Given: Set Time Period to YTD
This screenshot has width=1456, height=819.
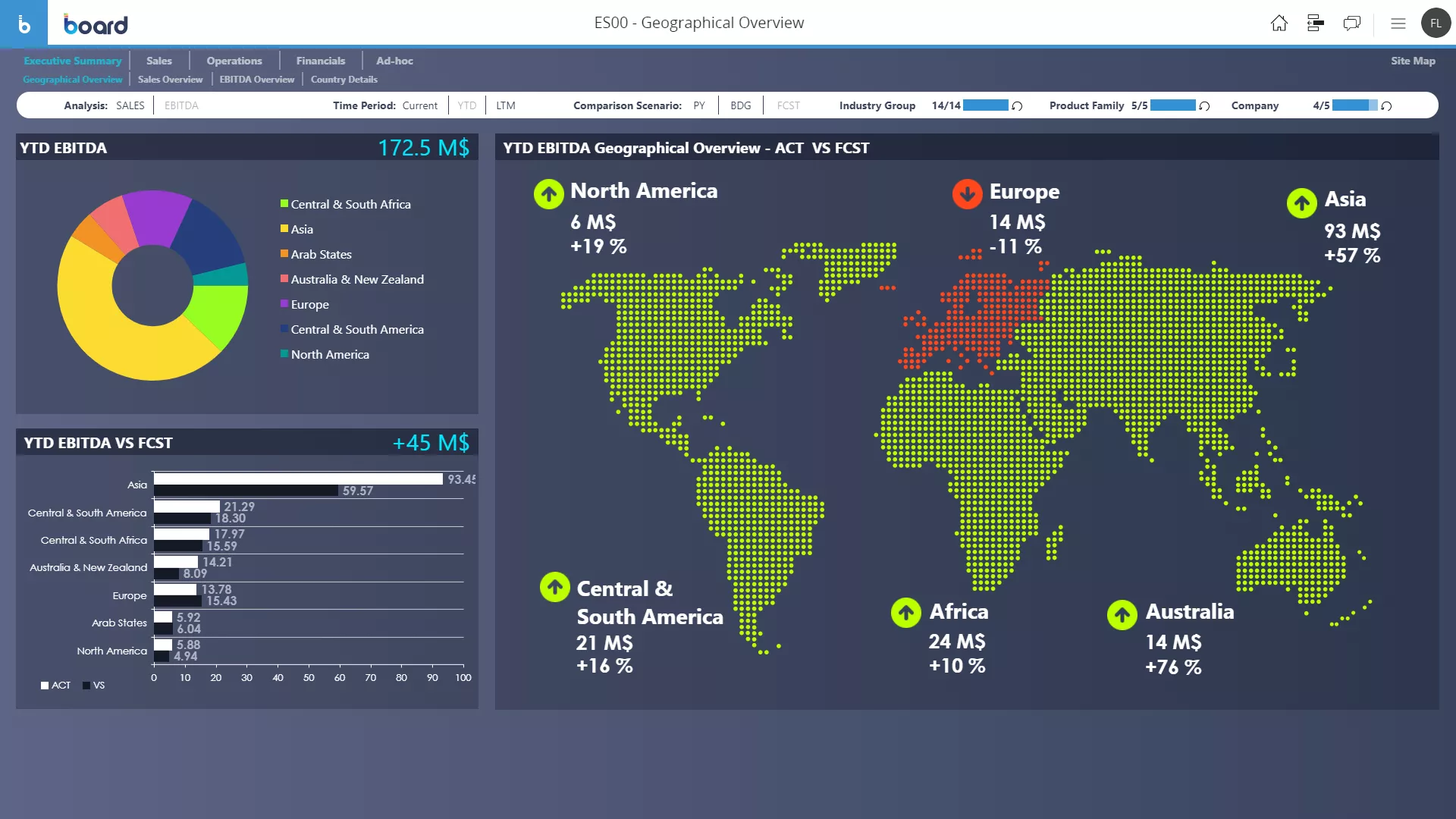Looking at the screenshot, I should (x=467, y=105).
